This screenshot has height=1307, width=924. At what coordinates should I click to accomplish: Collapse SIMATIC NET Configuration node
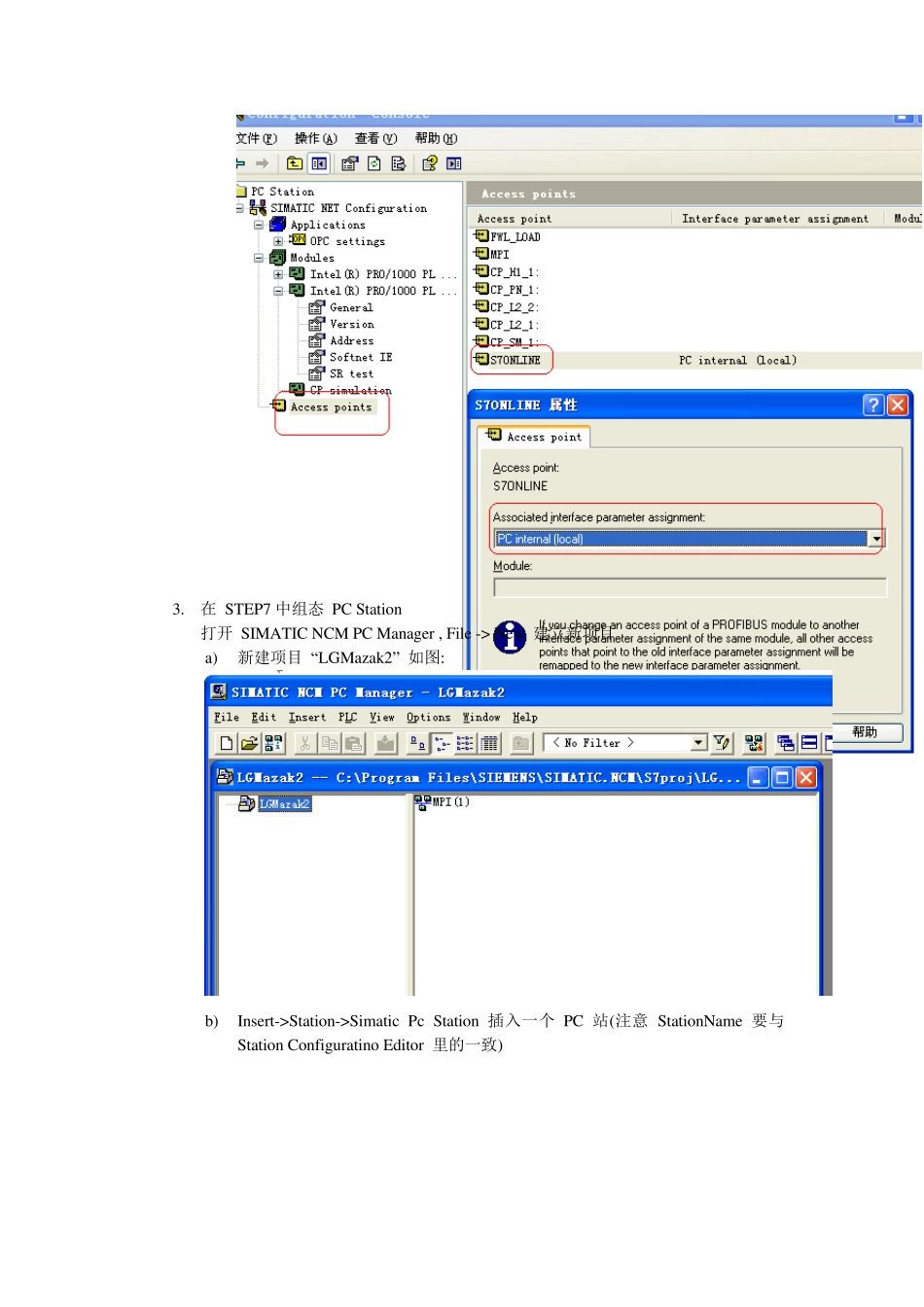pos(240,208)
